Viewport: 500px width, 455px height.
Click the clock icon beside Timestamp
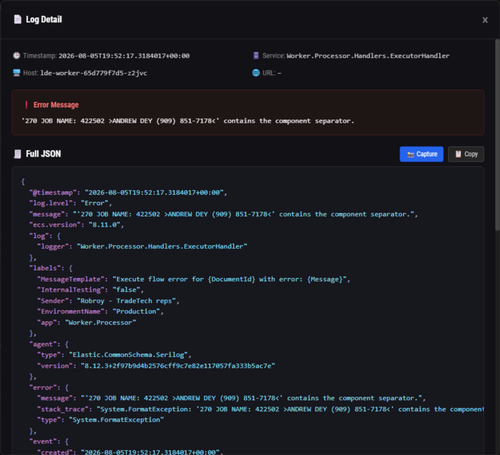click(16, 56)
